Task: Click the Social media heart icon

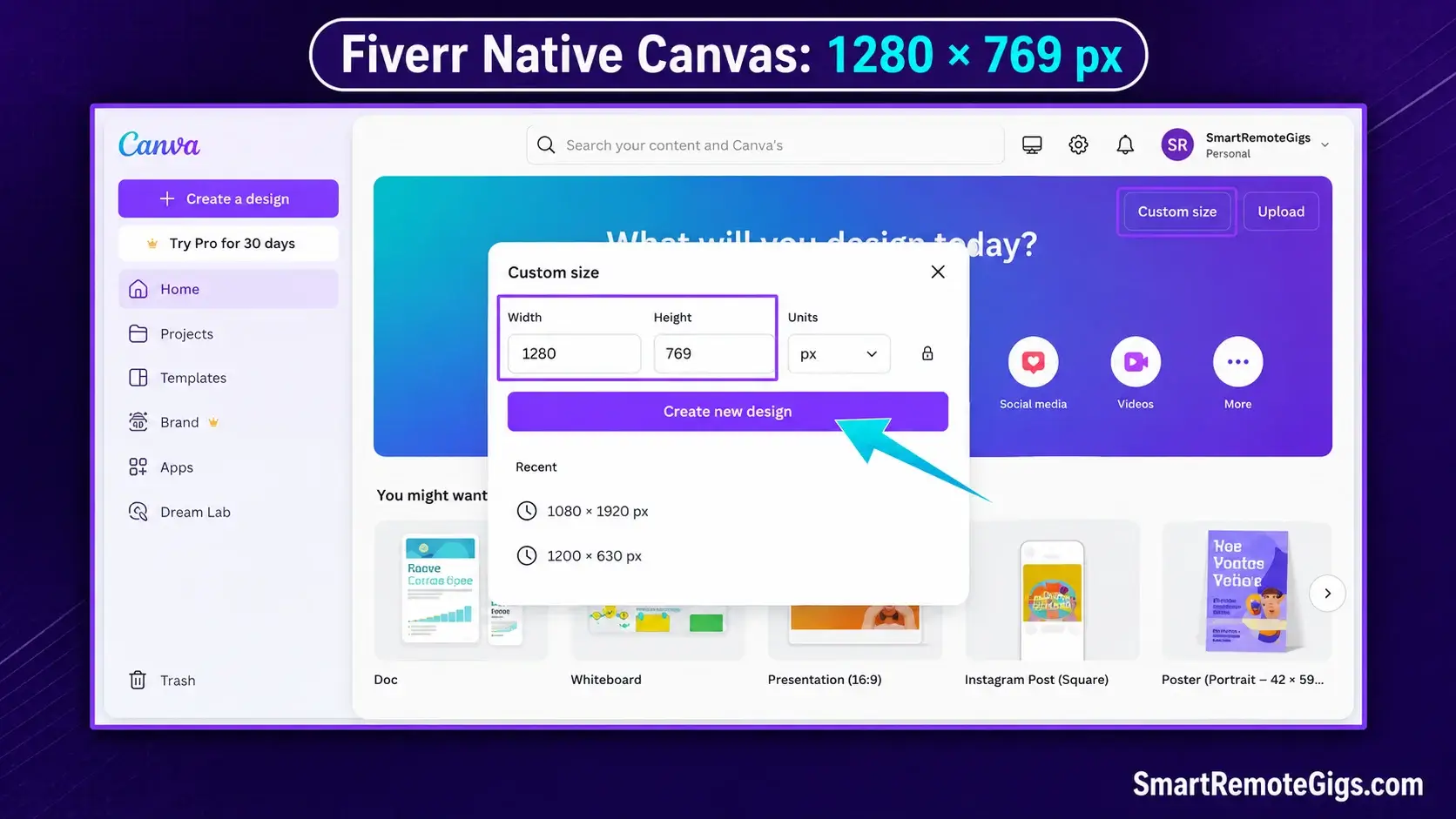Action: [1033, 361]
